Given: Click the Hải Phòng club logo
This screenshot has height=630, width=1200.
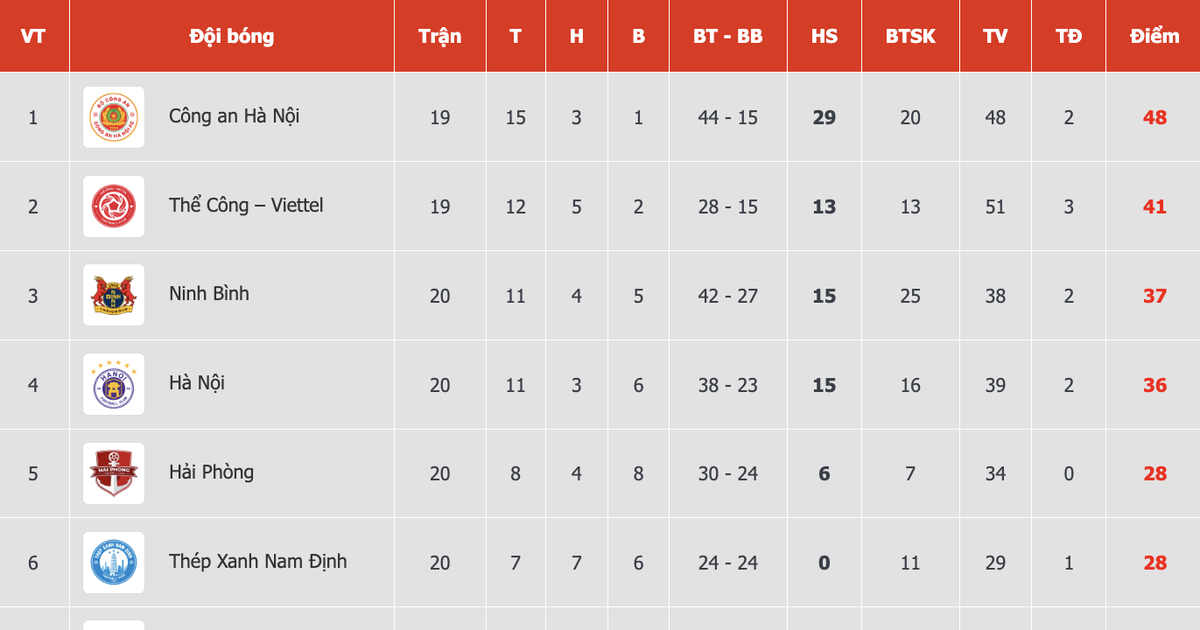Looking at the screenshot, I should [113, 473].
